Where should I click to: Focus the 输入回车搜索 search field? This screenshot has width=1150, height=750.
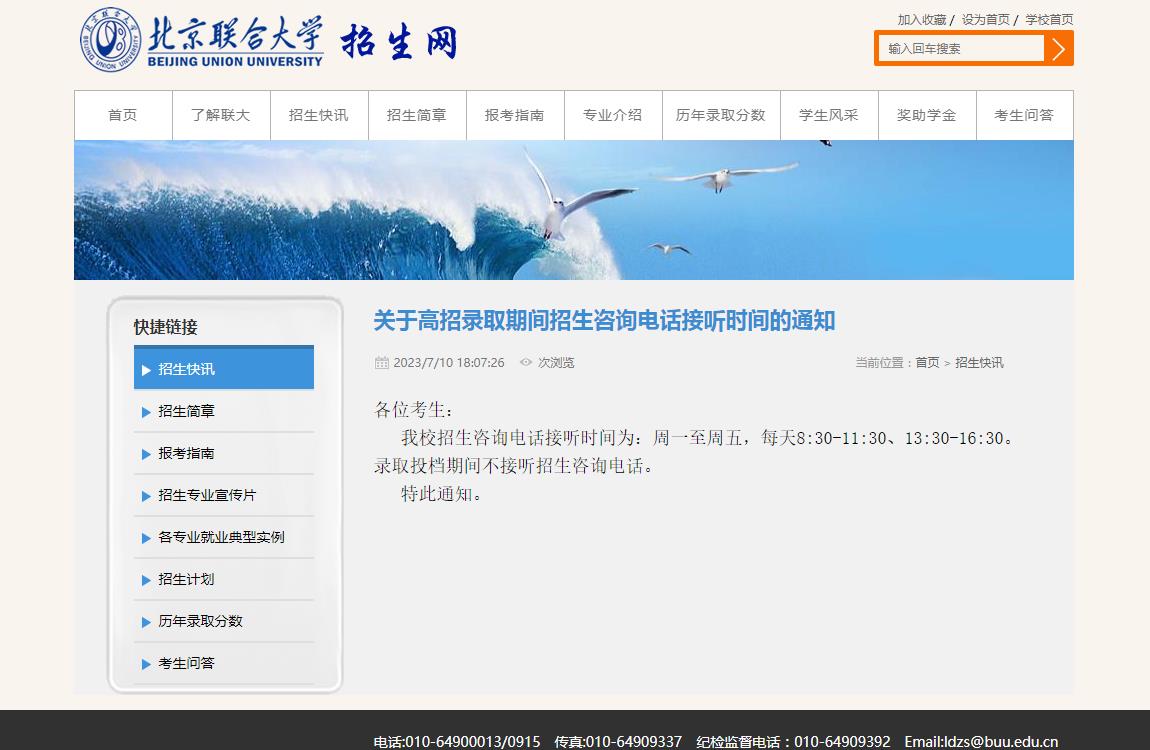[961, 48]
